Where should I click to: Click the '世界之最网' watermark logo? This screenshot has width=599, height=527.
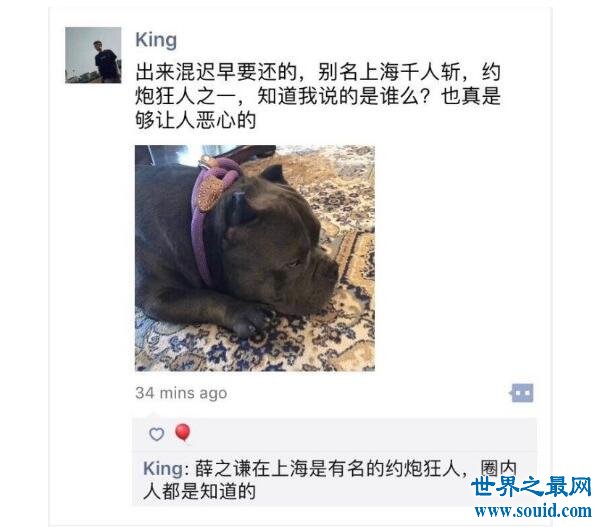click(x=531, y=487)
